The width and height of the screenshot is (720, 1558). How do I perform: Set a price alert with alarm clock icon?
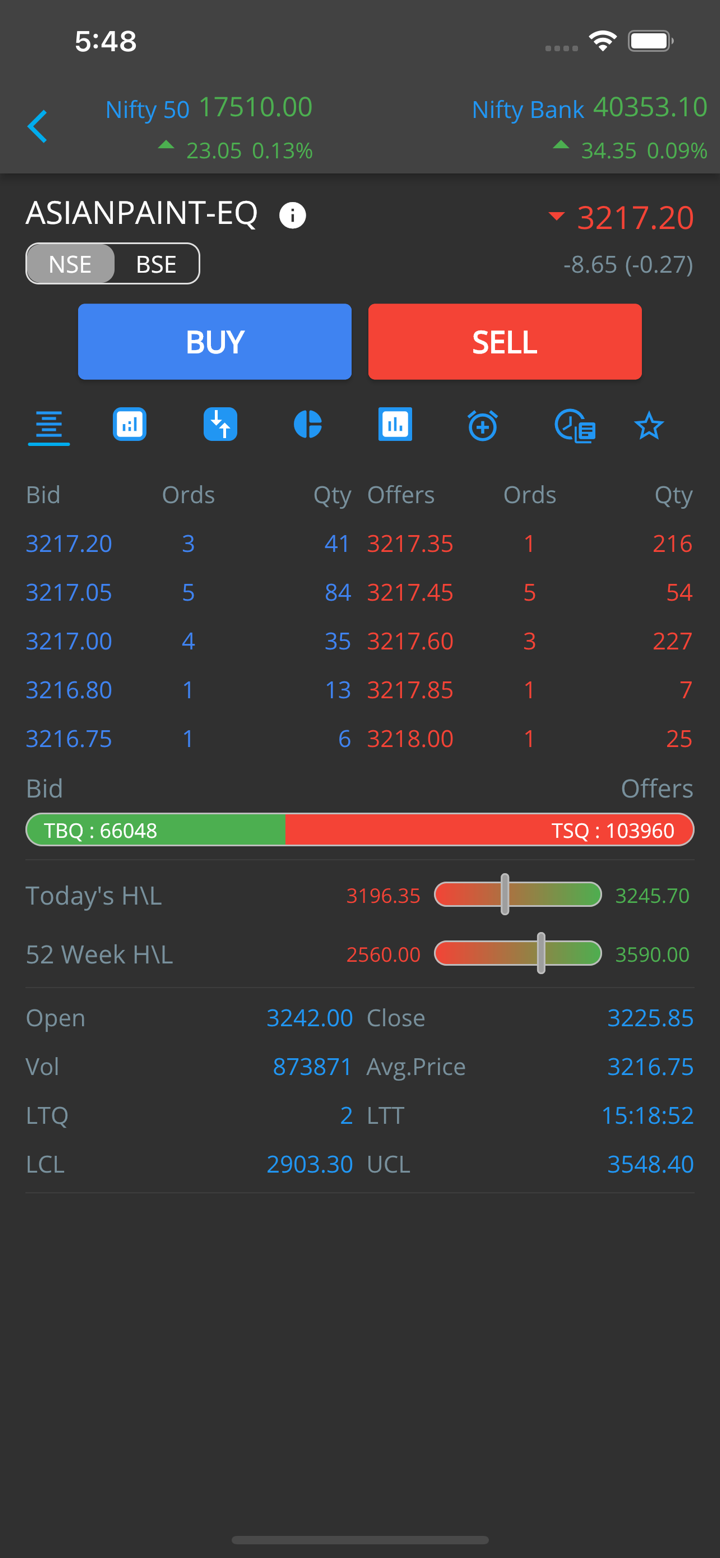[482, 426]
